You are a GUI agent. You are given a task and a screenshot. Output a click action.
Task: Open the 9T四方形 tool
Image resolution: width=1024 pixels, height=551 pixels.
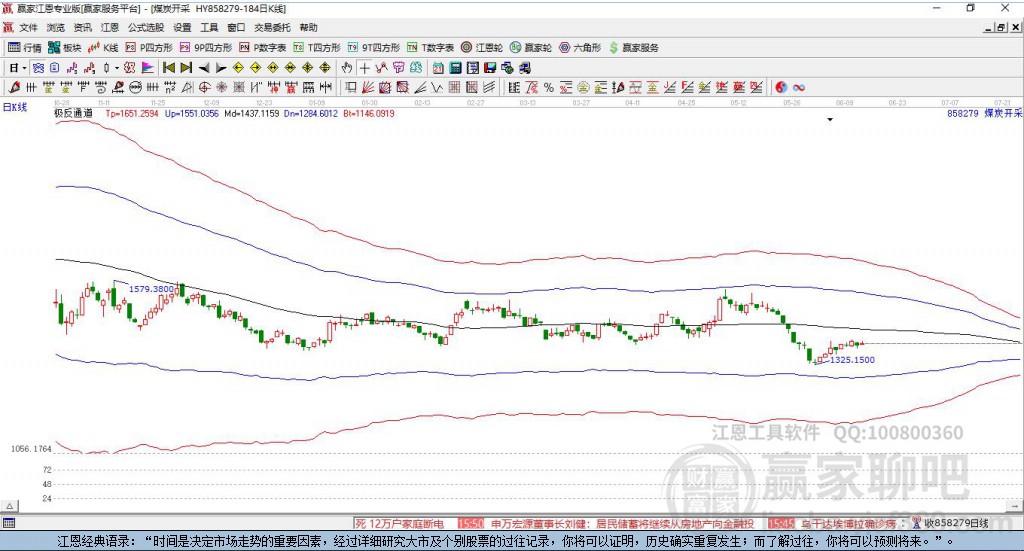tap(374, 48)
